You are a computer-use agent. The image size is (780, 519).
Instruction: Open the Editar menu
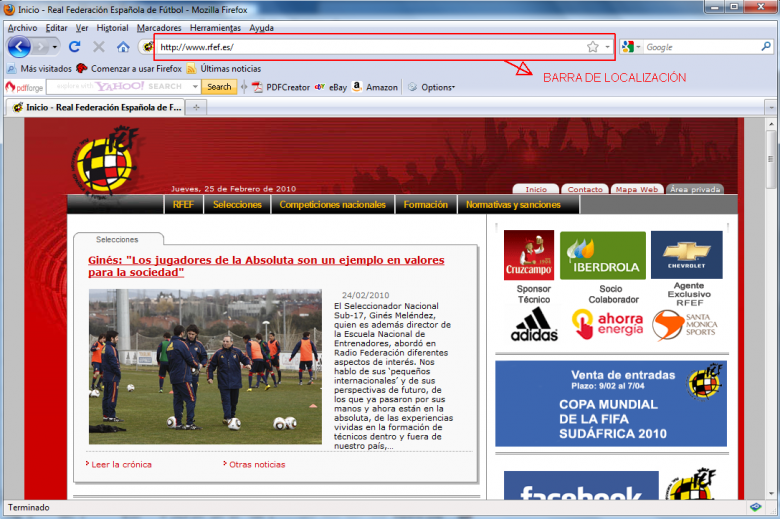pos(56,28)
